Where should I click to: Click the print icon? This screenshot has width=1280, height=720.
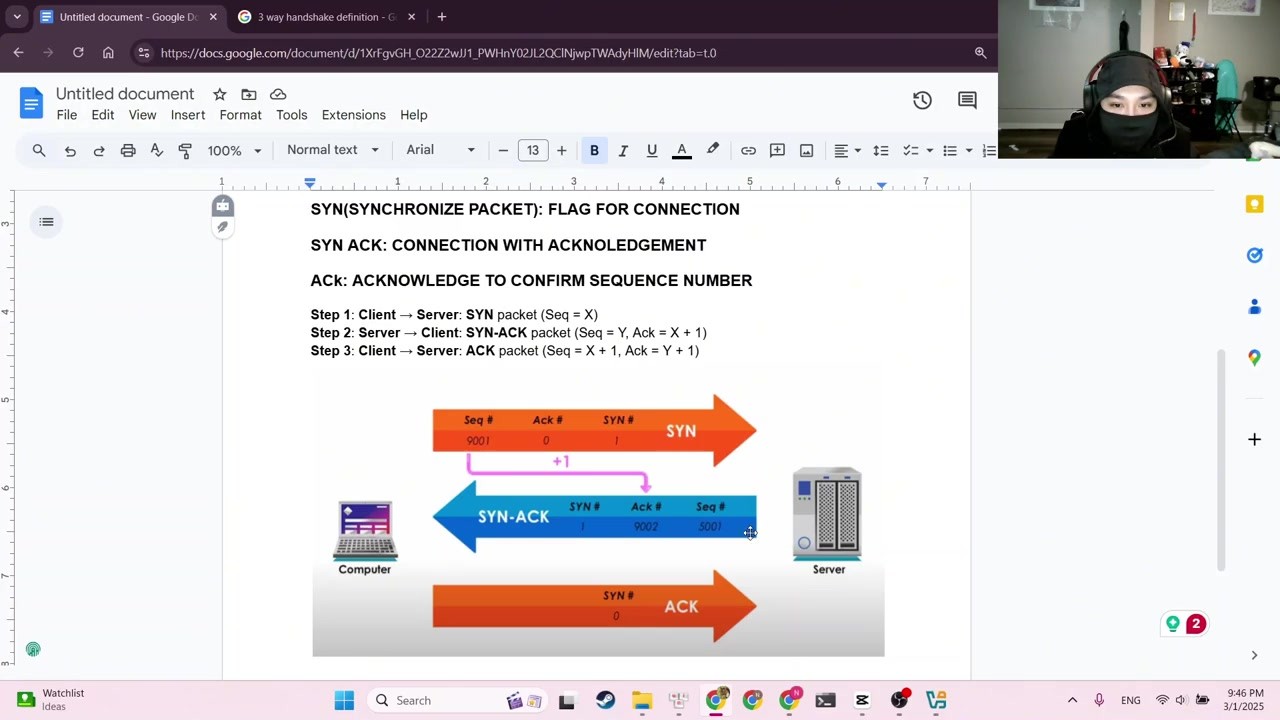point(128,151)
